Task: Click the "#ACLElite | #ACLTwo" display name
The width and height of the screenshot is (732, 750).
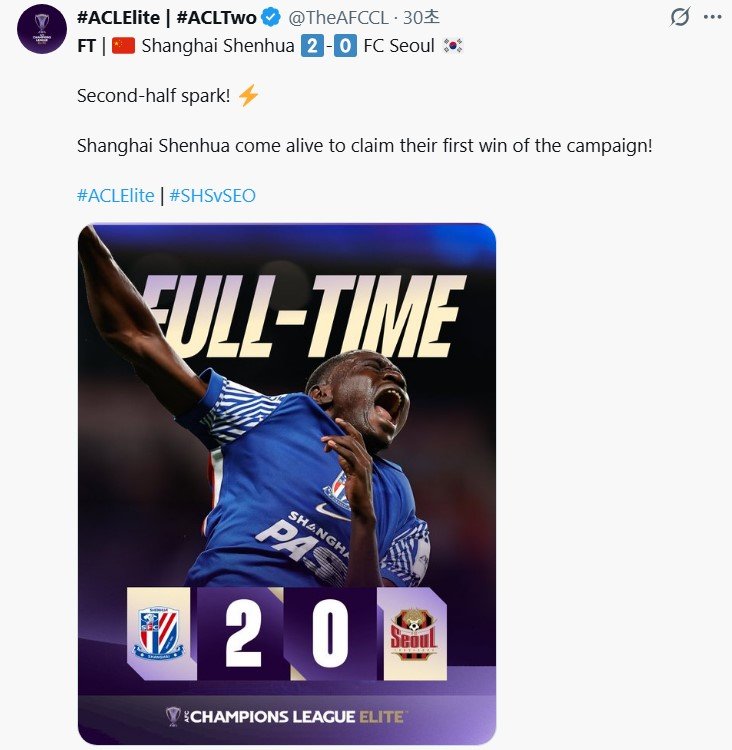Action: coord(166,17)
